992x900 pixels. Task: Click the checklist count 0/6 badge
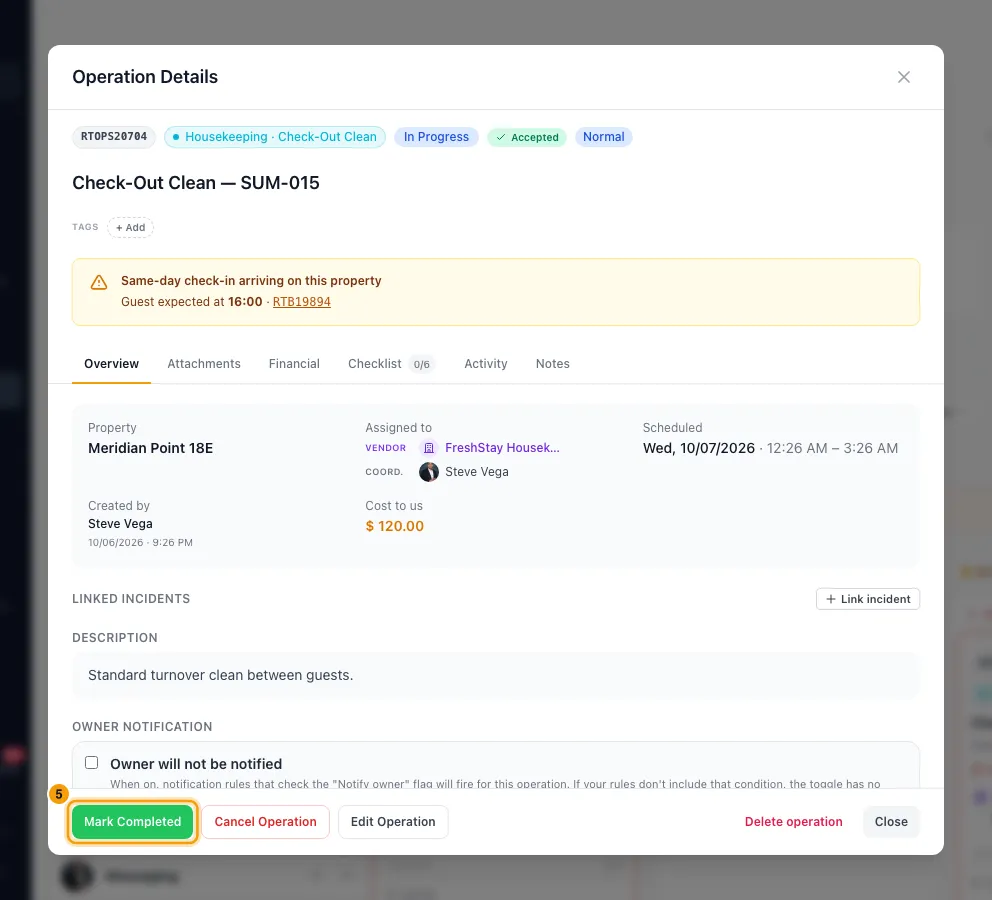coord(421,364)
